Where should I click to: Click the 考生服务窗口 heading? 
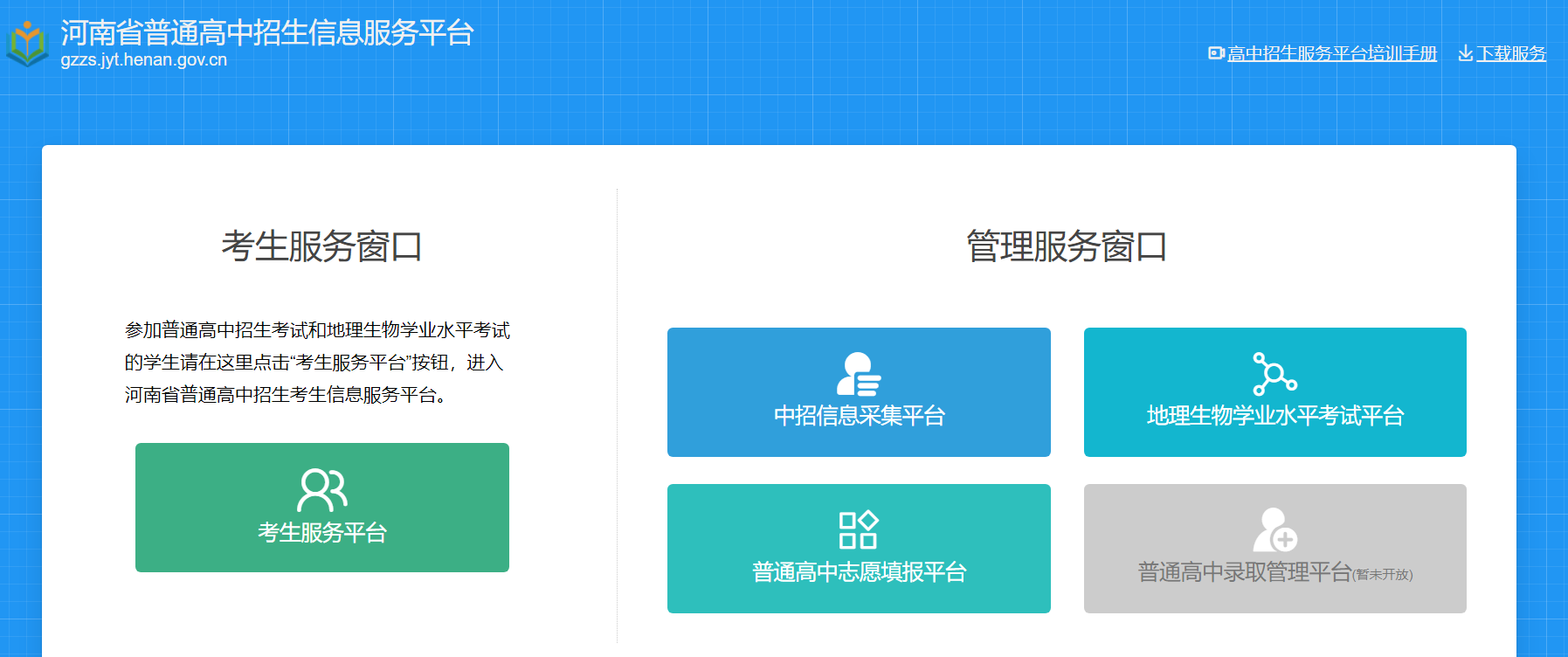click(321, 246)
